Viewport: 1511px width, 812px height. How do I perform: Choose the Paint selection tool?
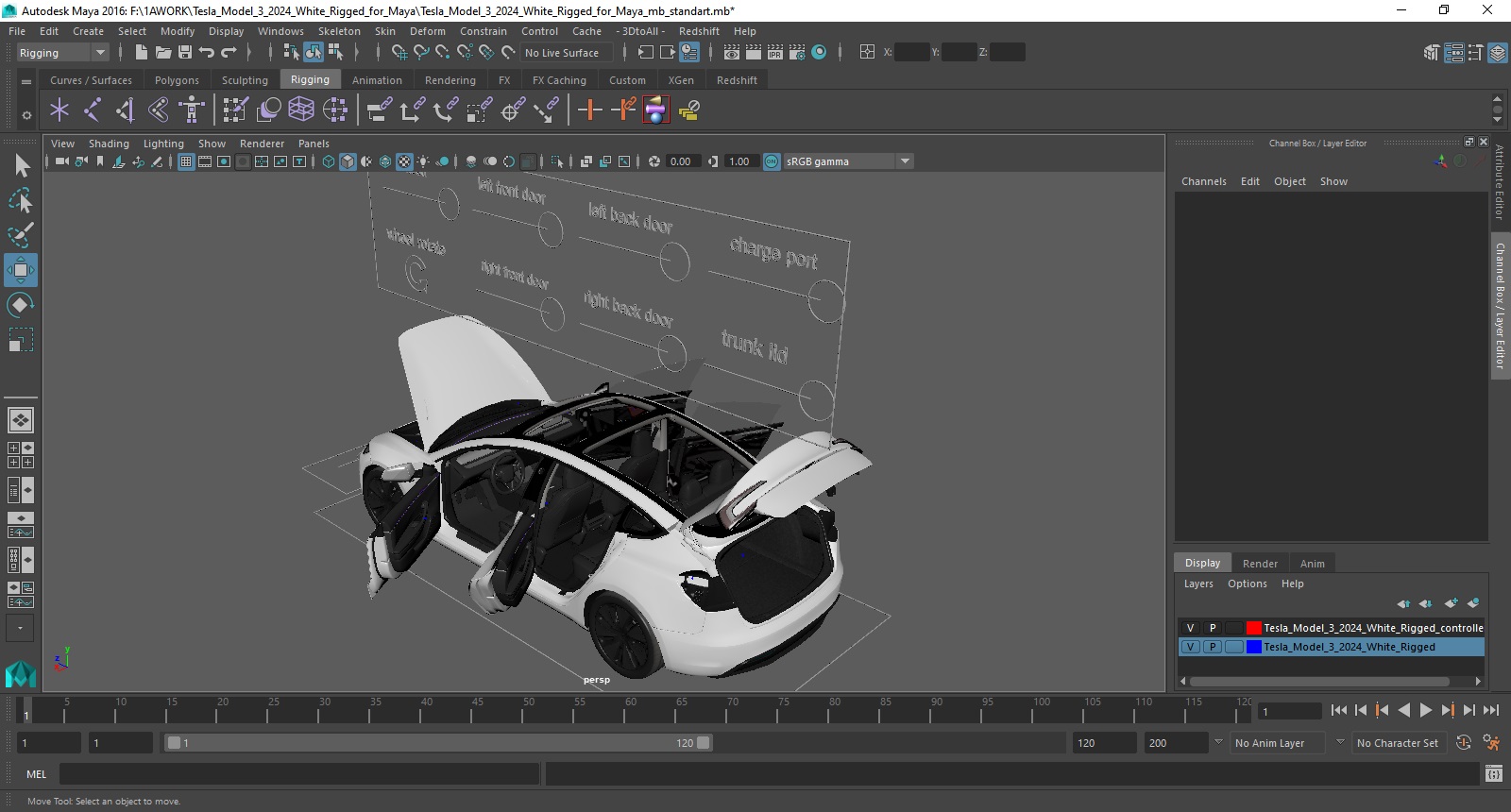pyautogui.click(x=21, y=234)
